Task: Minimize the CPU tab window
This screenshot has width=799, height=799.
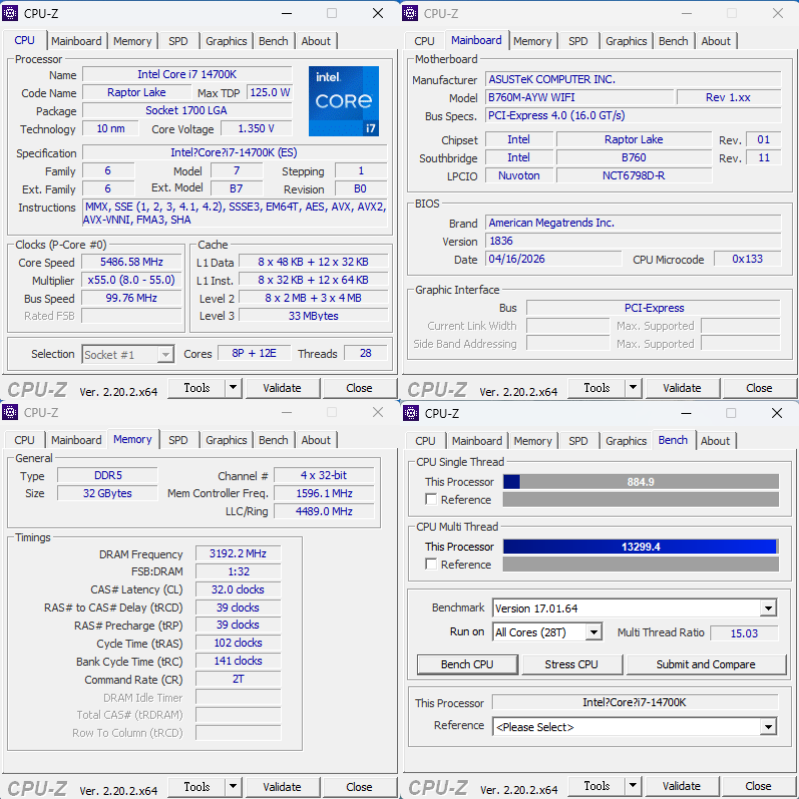Action: (x=287, y=13)
